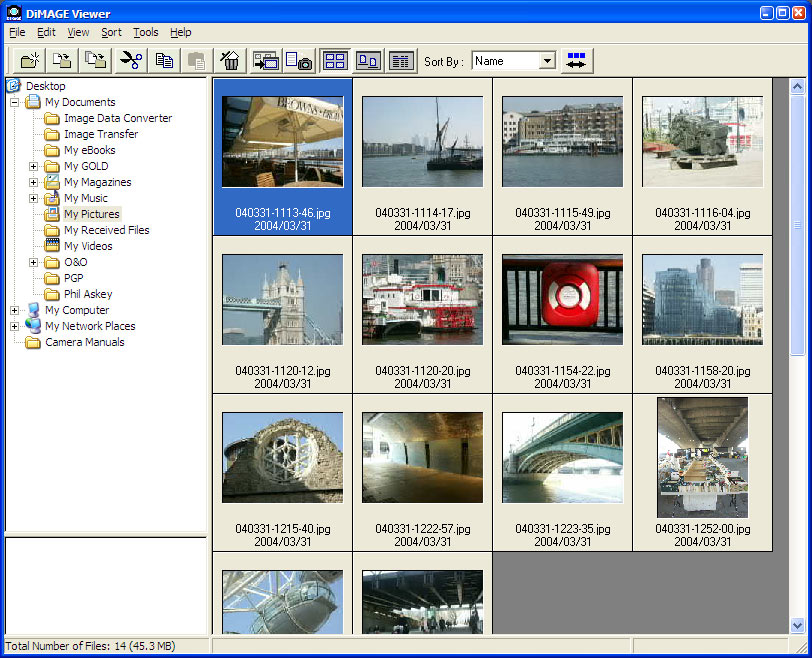Select the PGP folder

pos(74,278)
